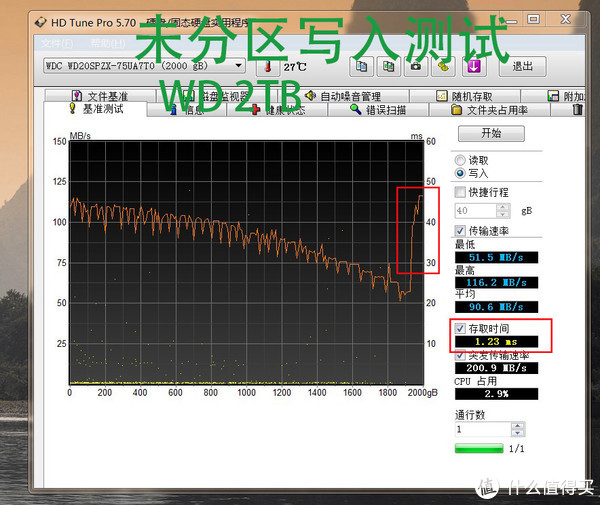Viewport: 600px width, 505px height.
Task: Select the 写入 write radio button
Action: pyautogui.click(x=460, y=173)
